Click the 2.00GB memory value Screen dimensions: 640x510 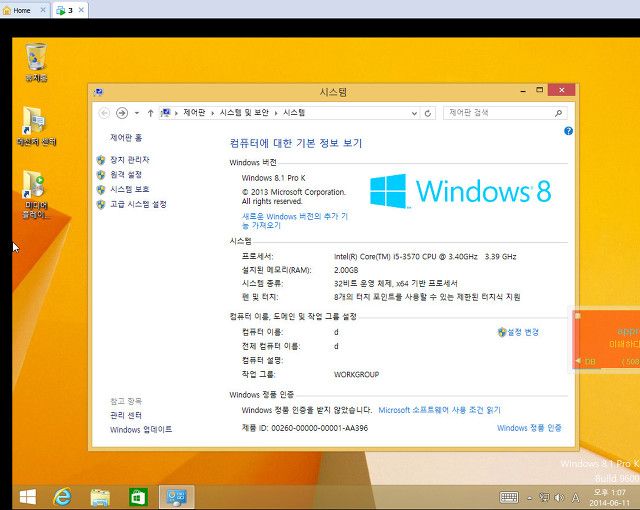(346, 270)
